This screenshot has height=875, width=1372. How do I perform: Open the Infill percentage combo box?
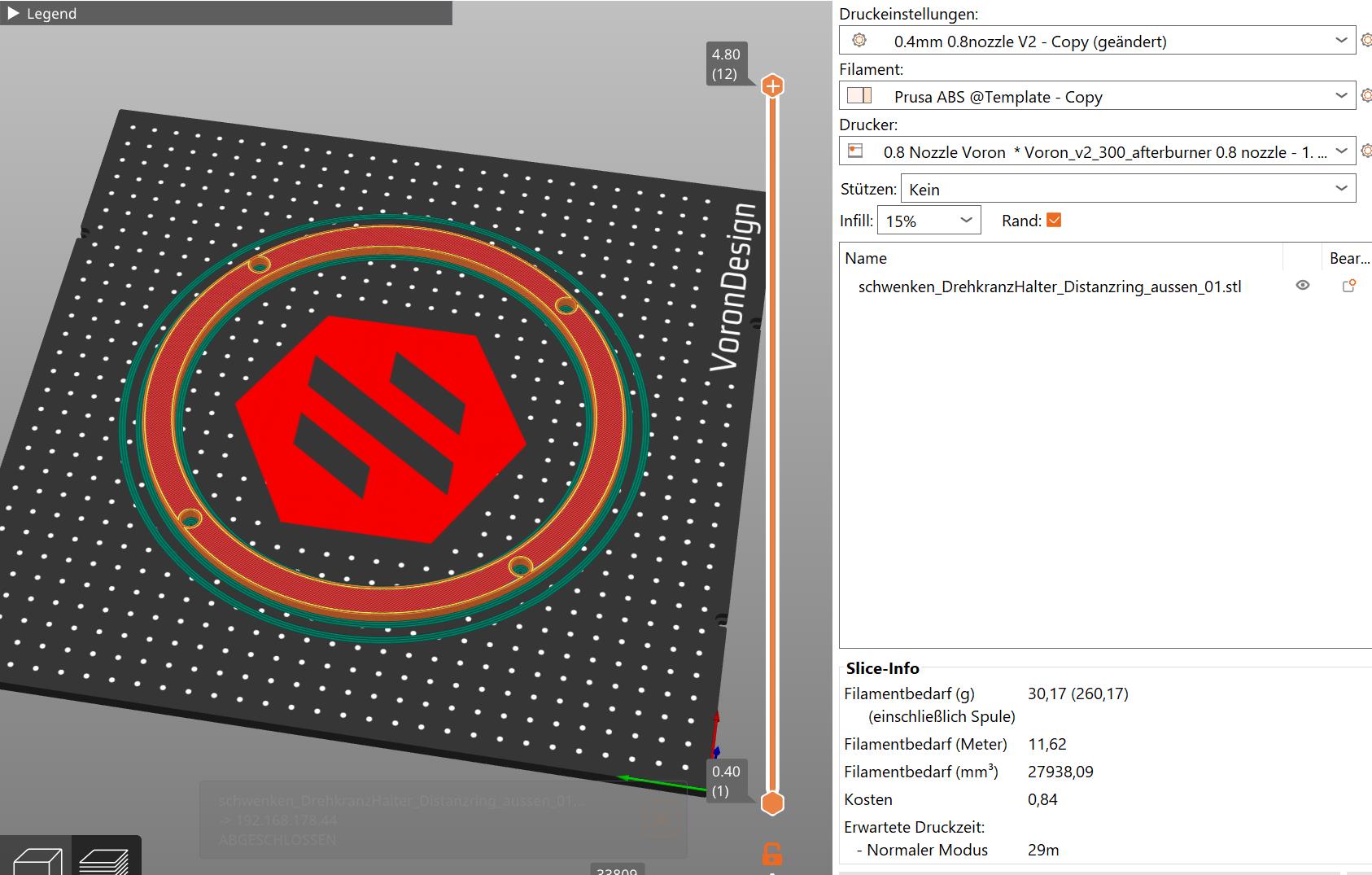pos(929,221)
